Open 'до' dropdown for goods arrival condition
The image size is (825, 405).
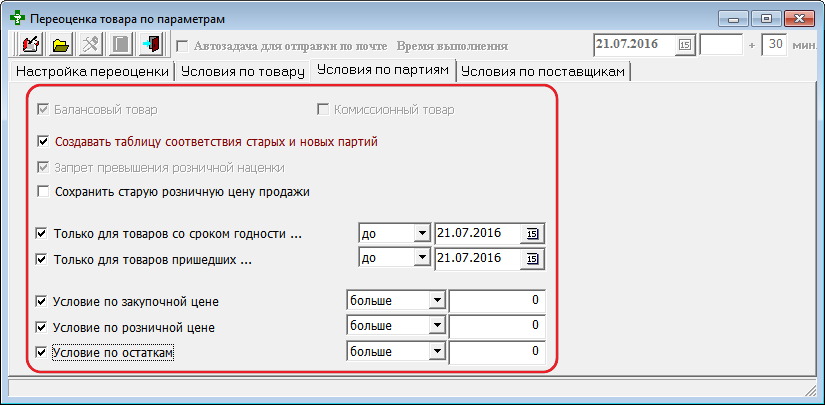pyautogui.click(x=421, y=259)
